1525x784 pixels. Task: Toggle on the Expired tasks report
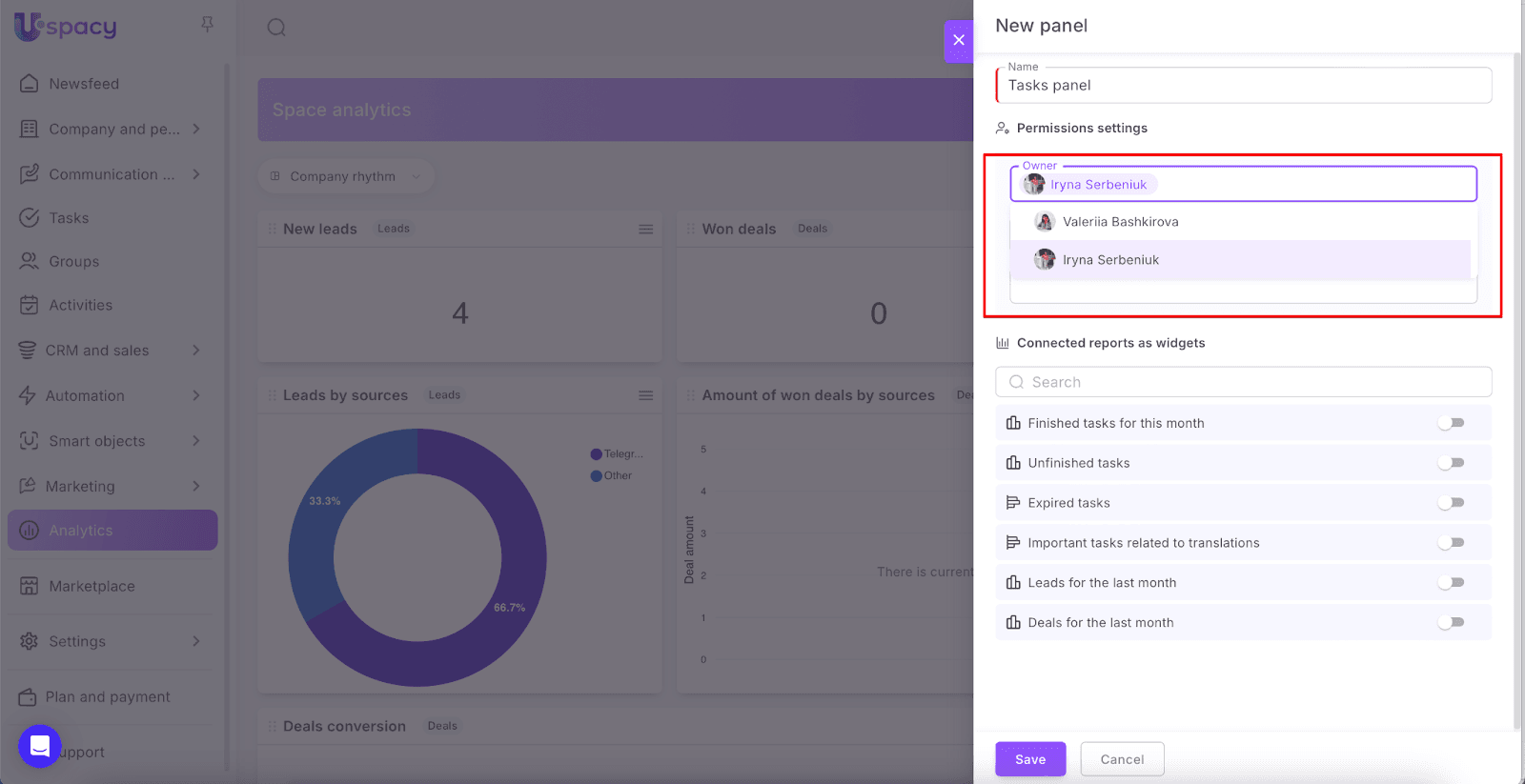(x=1451, y=503)
